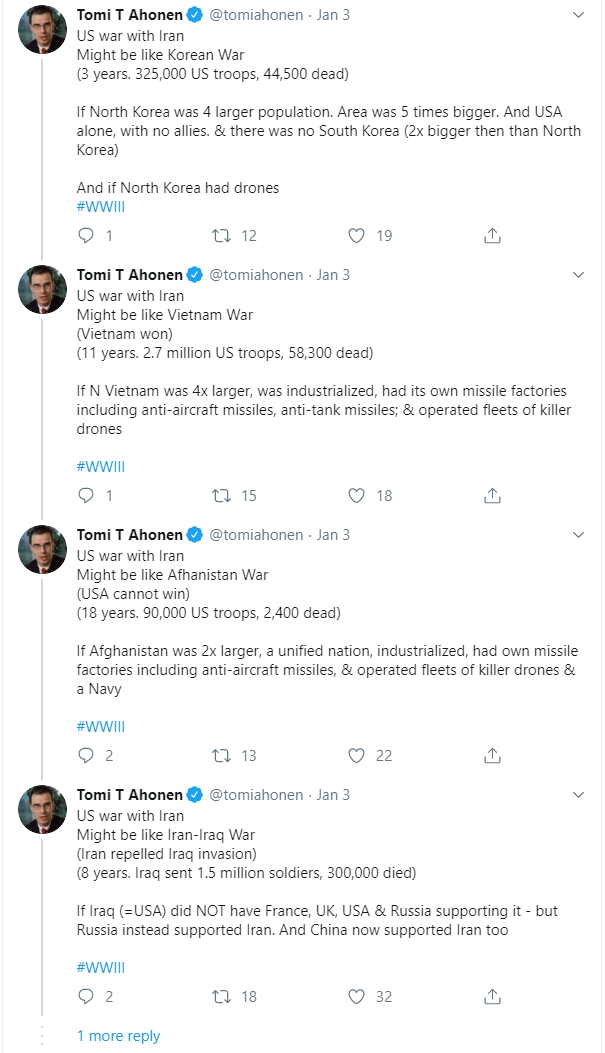Like the Afghanistan War tweet
Screen dimensions: 605x1053
point(357,756)
